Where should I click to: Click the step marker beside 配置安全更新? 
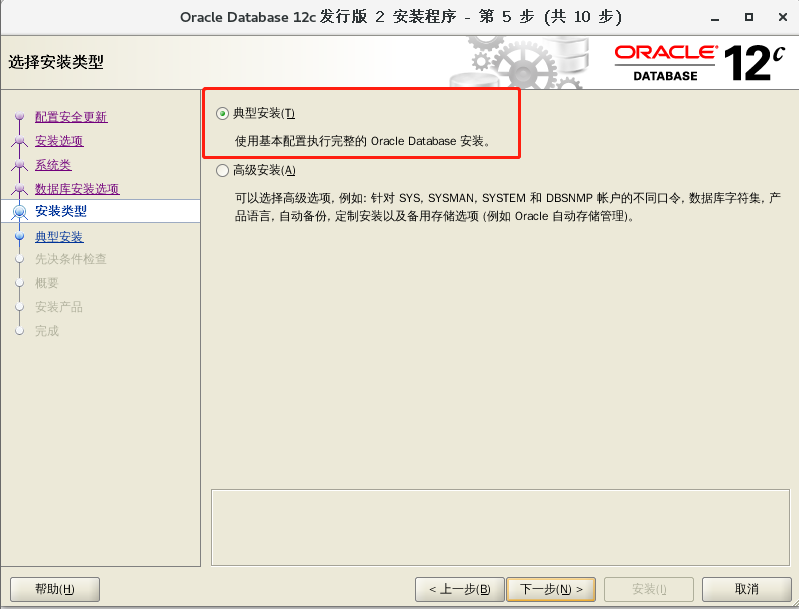pyautogui.click(x=19, y=117)
